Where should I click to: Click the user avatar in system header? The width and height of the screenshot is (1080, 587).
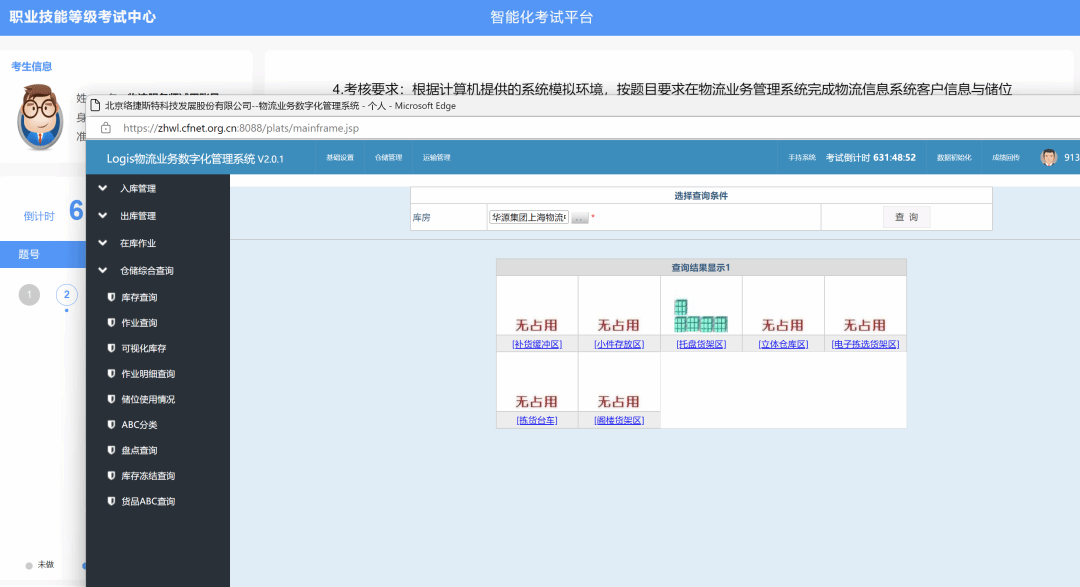[1049, 158]
